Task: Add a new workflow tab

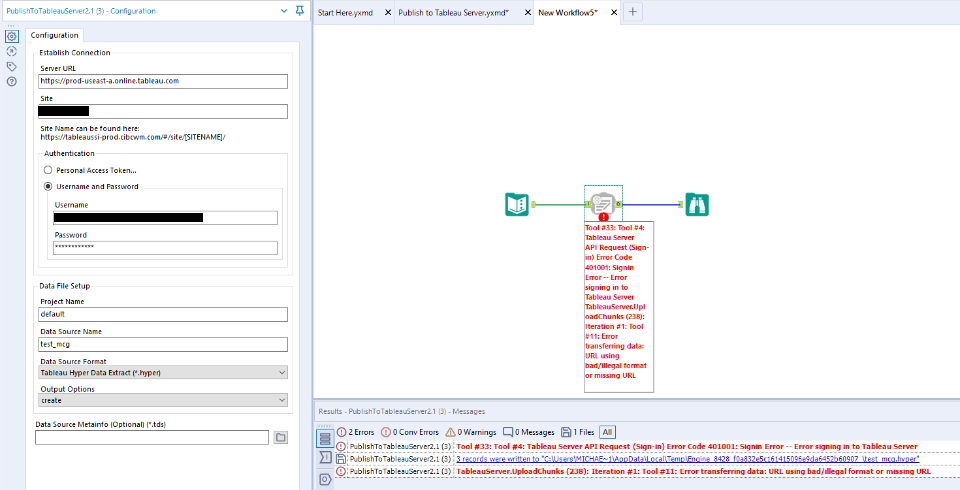Action: pos(633,12)
